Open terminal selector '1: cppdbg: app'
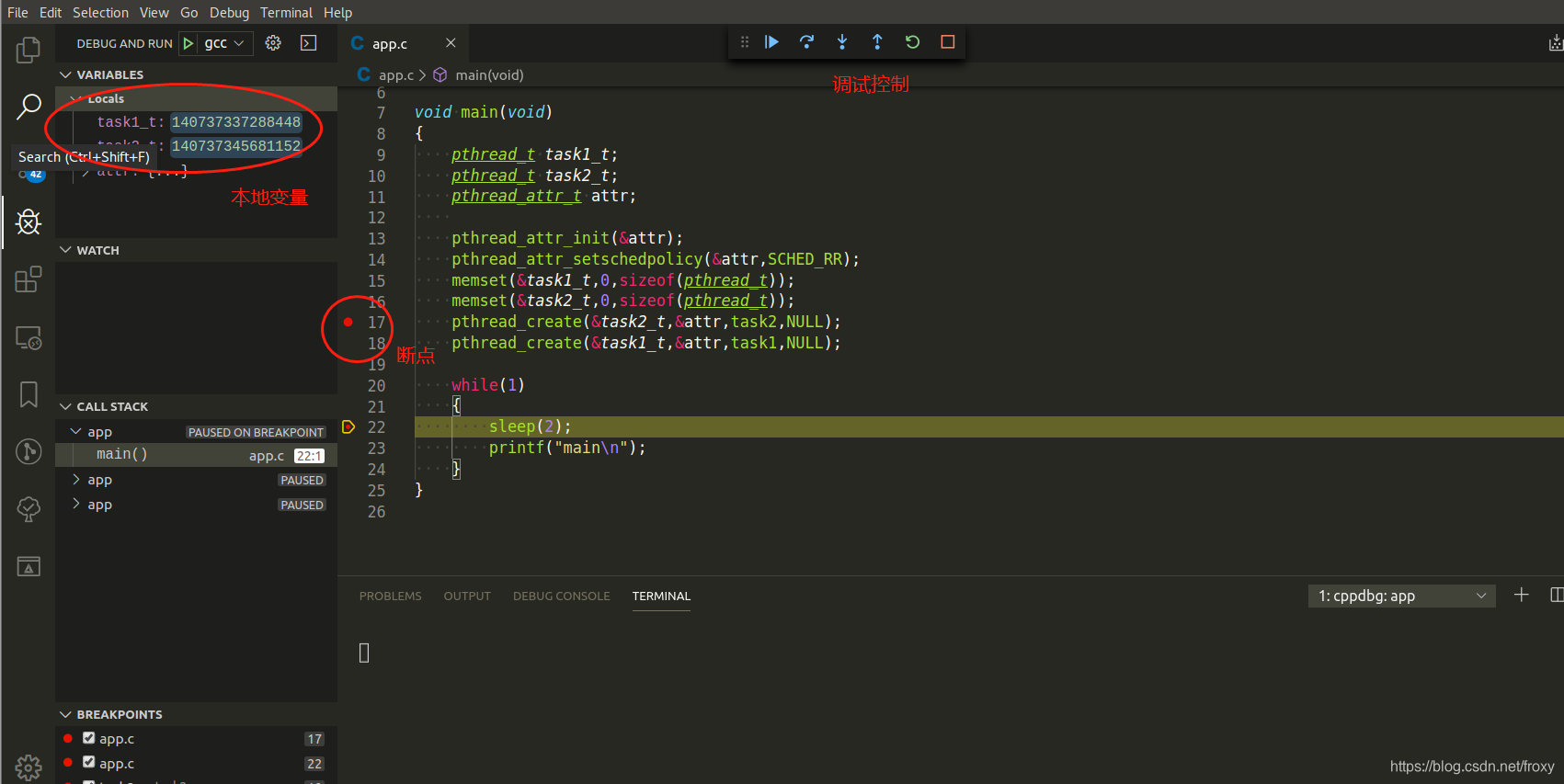 coord(1401,596)
